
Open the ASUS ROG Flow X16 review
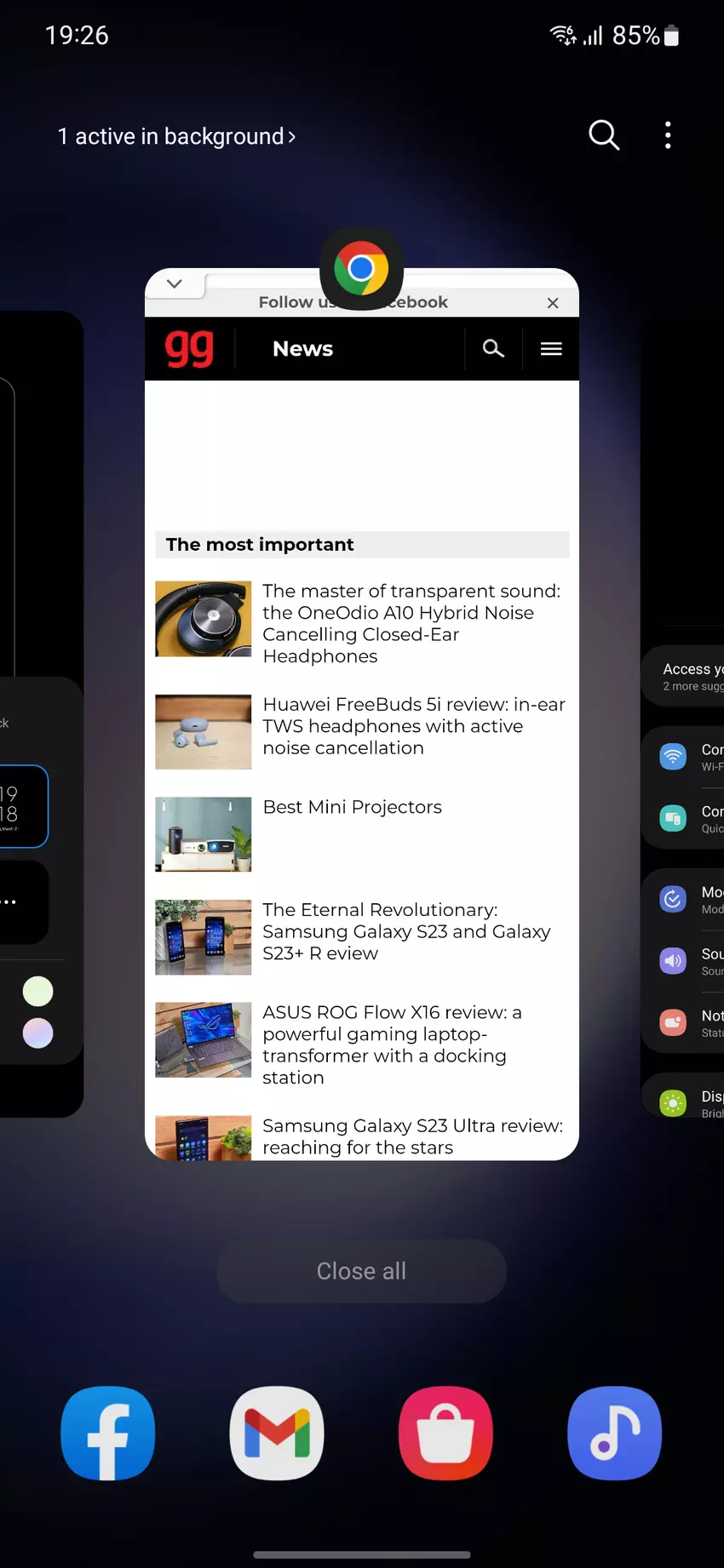(392, 1044)
